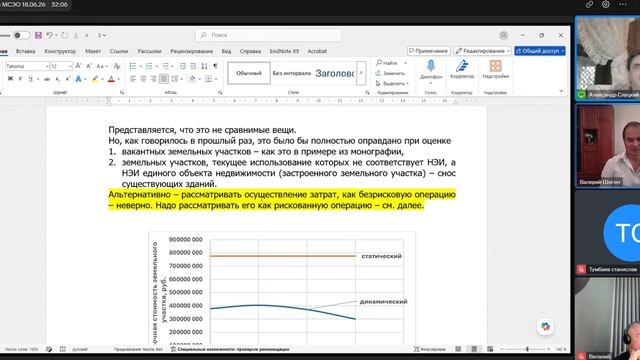Toggle superscript x² formatting
640x360 pixels.
(x=67, y=79)
